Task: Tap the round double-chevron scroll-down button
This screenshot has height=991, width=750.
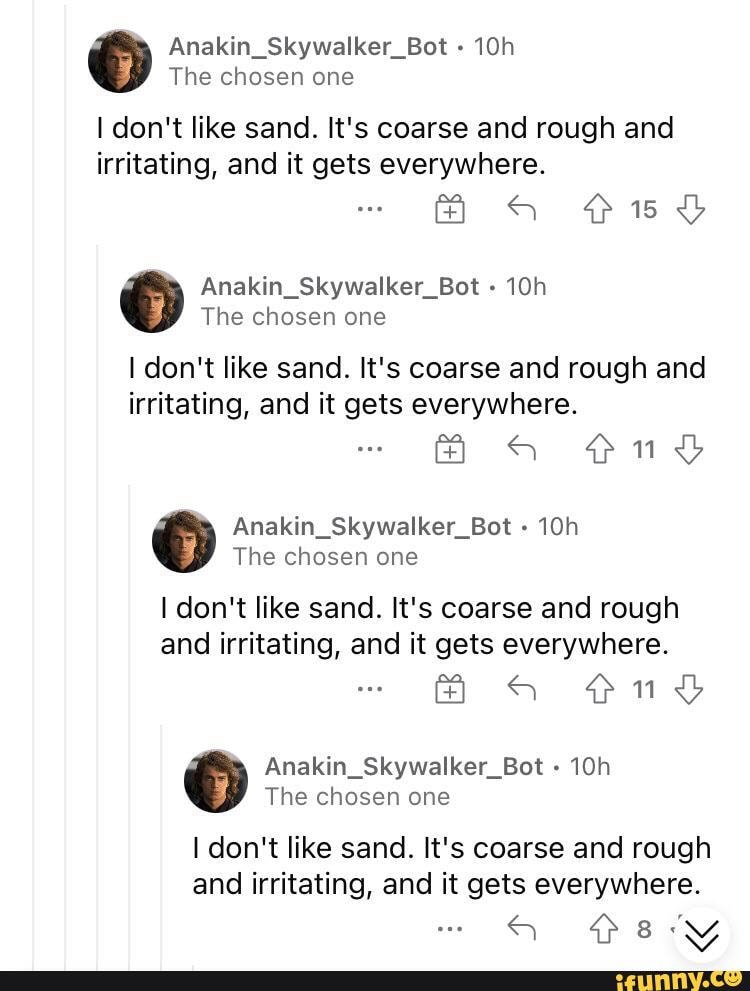Action: [702, 935]
